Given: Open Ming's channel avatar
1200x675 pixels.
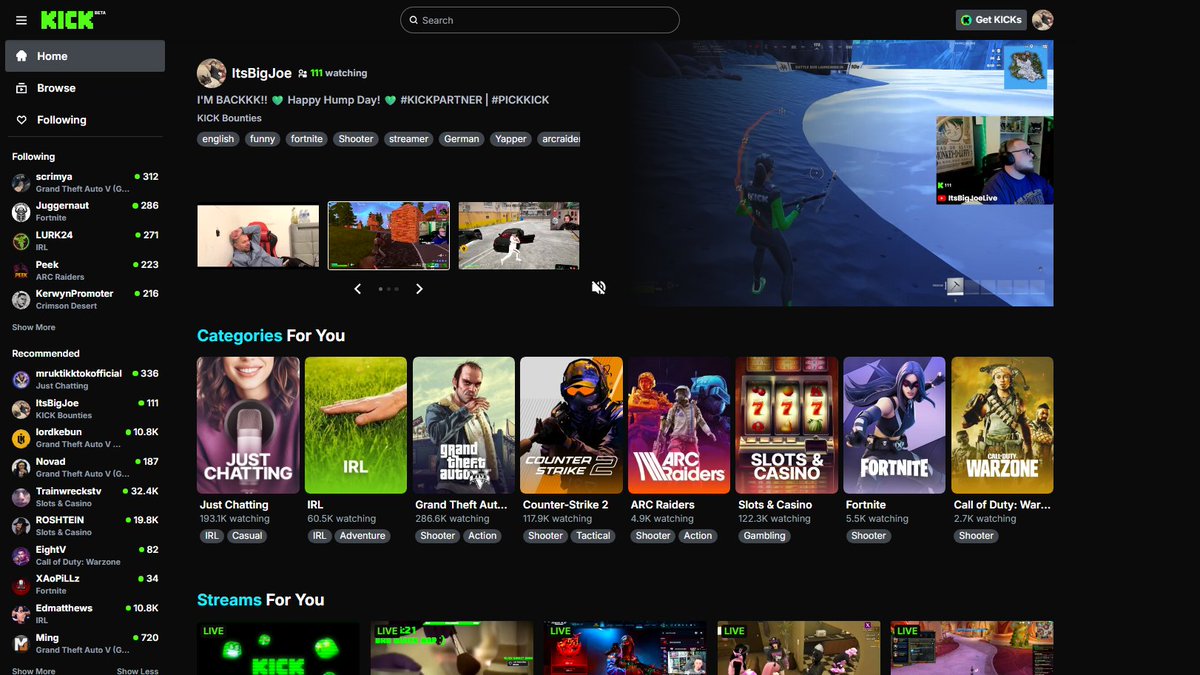Looking at the screenshot, I should [21, 643].
